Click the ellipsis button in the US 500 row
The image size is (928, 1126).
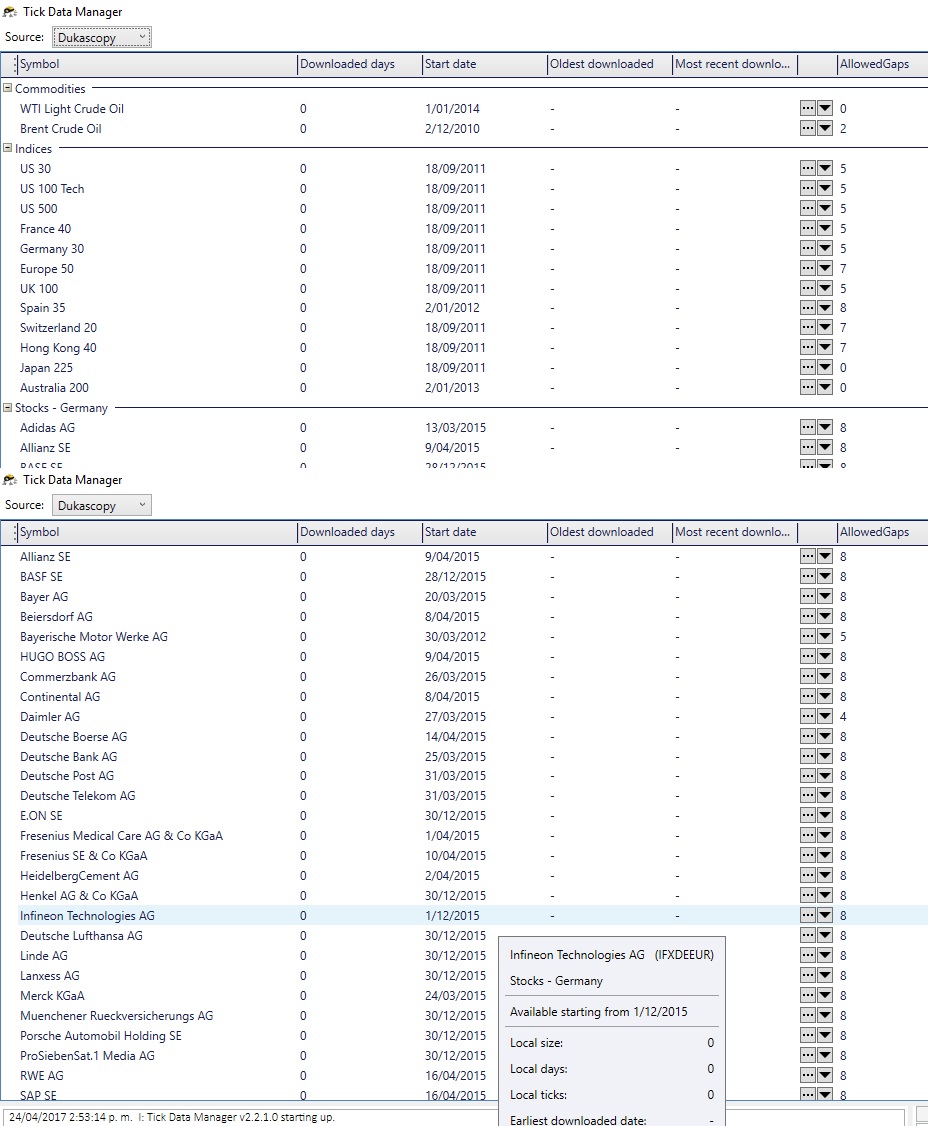click(808, 209)
